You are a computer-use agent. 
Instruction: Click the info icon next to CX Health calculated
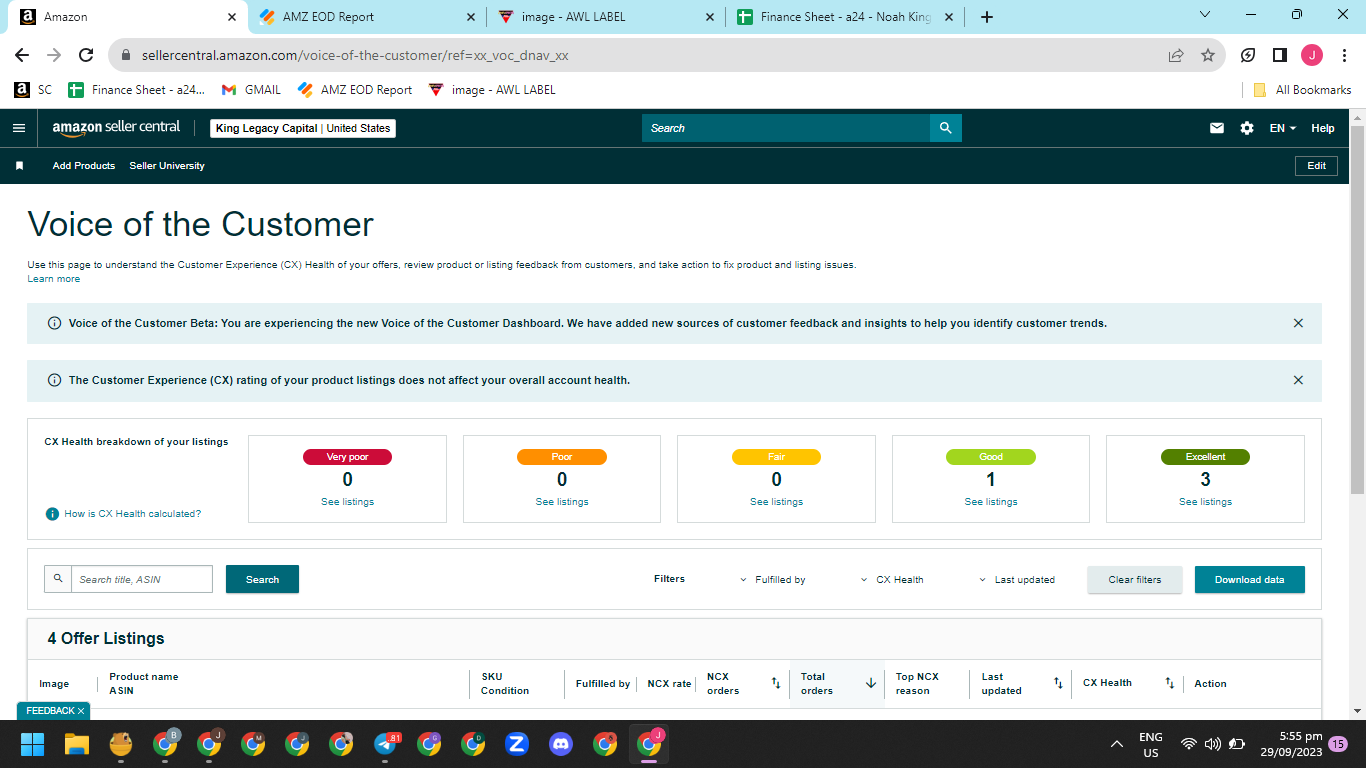point(52,514)
